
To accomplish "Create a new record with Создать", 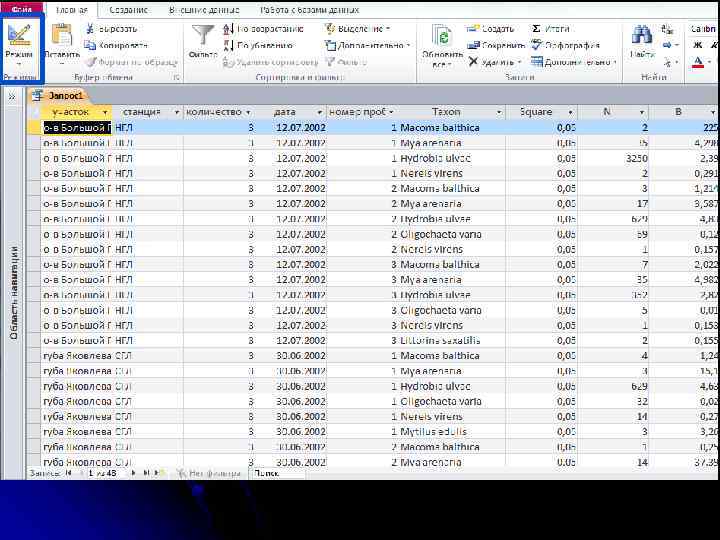I will point(491,29).
